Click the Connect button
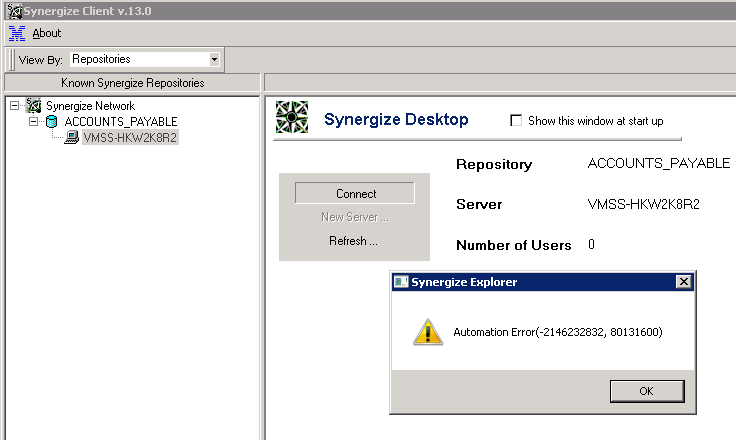The height and width of the screenshot is (440, 736). pos(355,193)
